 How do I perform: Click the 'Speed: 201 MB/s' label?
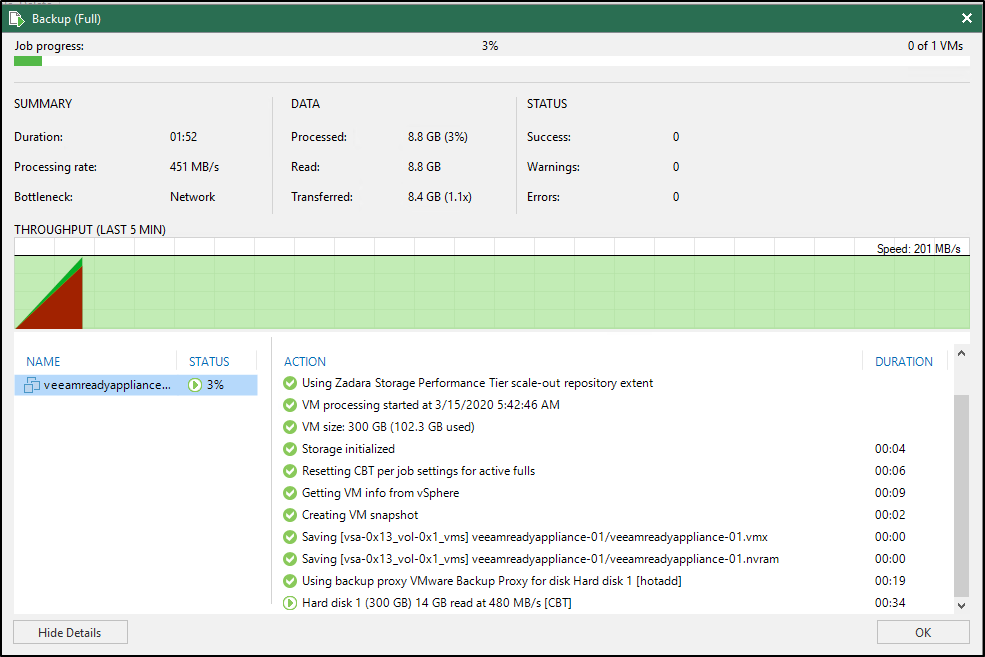pos(918,249)
